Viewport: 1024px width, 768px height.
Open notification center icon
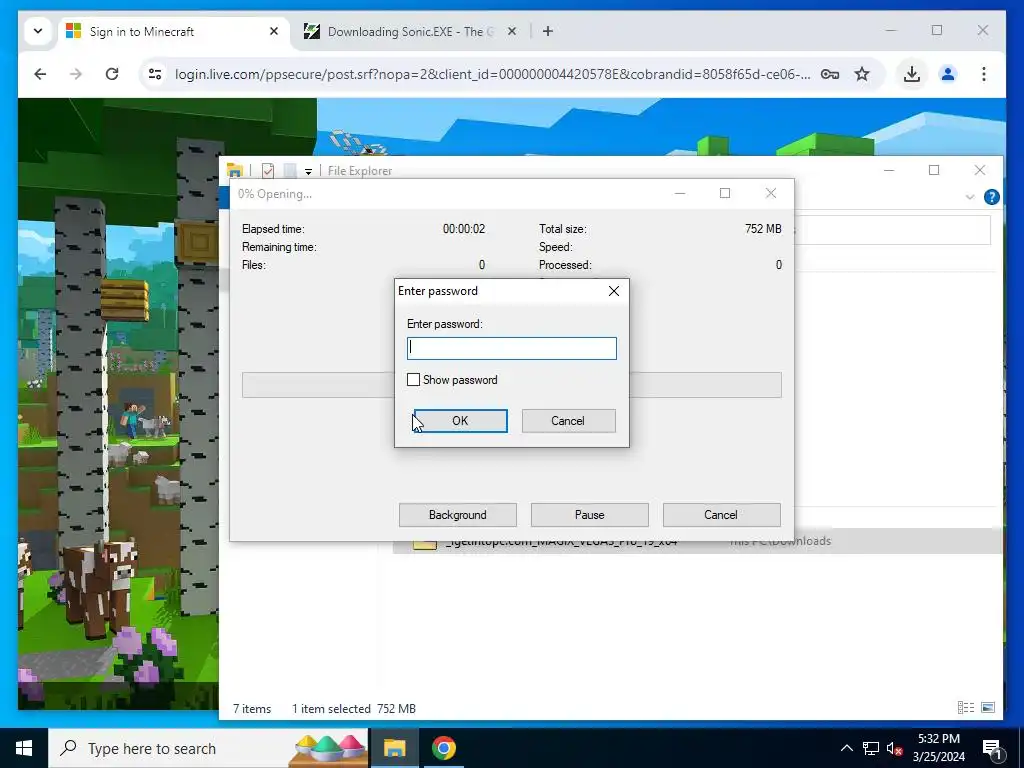[992, 748]
